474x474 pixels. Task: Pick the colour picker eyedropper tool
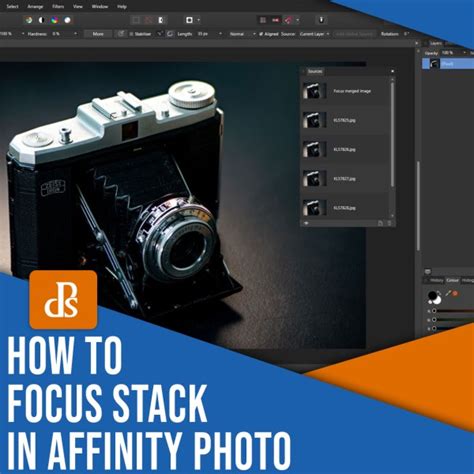point(448,293)
